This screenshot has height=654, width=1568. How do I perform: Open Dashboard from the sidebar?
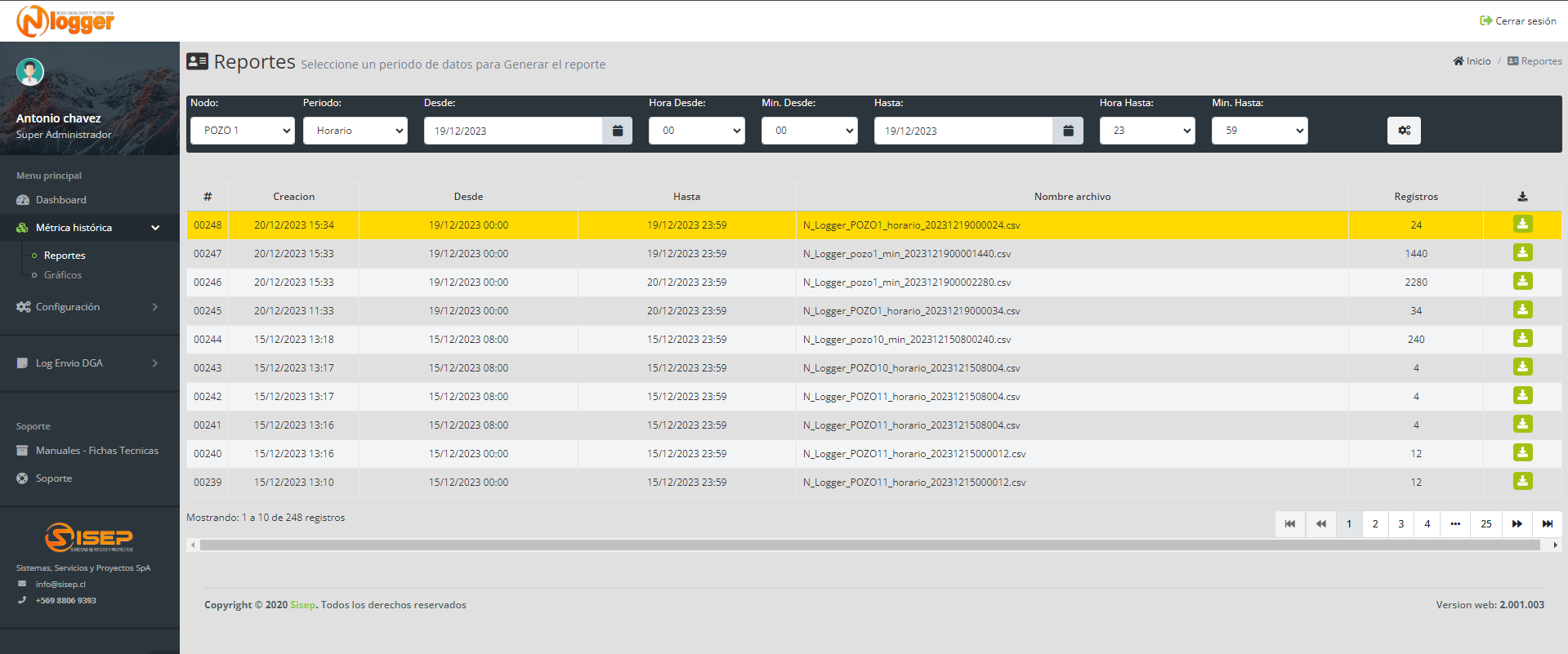coord(61,200)
